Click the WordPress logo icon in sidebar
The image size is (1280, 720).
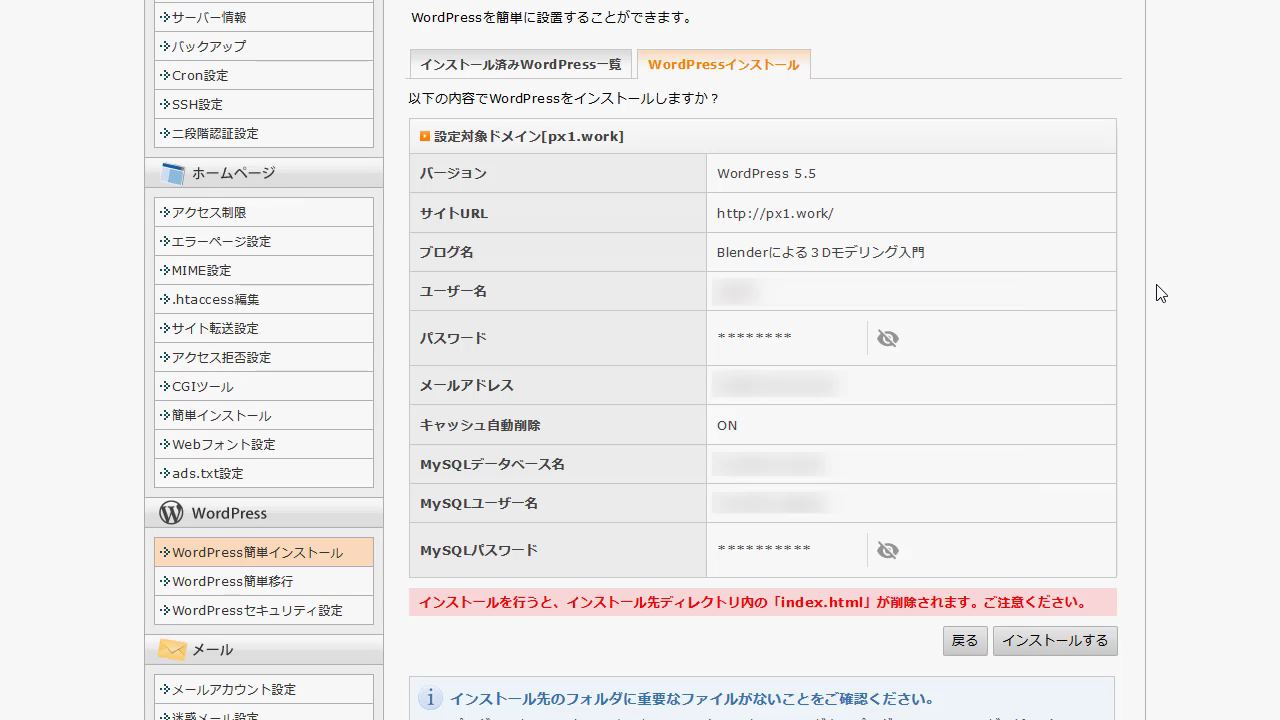(171, 513)
